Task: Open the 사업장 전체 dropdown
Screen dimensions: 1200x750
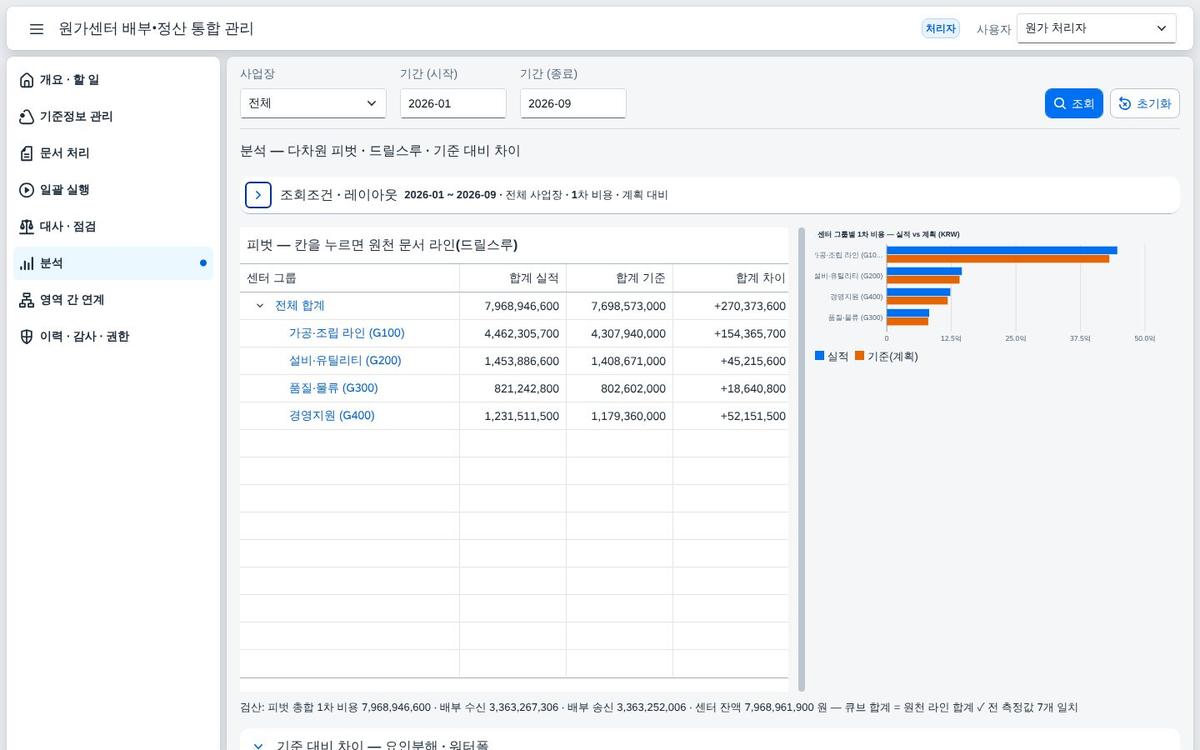Action: (313, 103)
